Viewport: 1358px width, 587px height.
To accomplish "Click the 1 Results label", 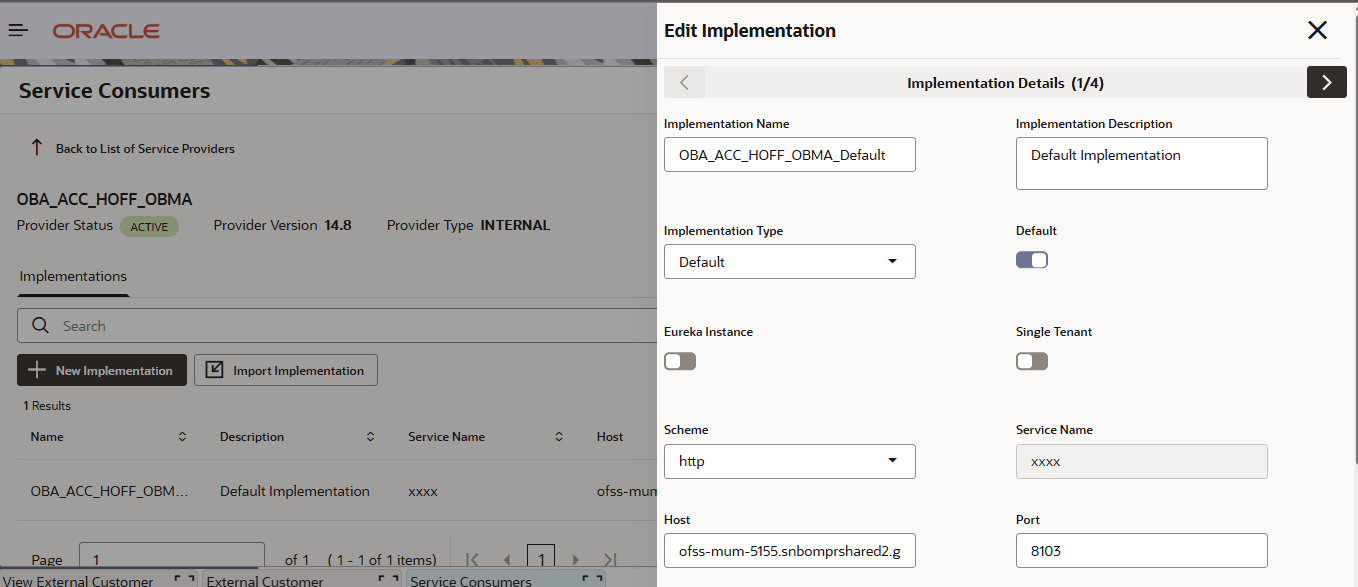I will tap(47, 406).
